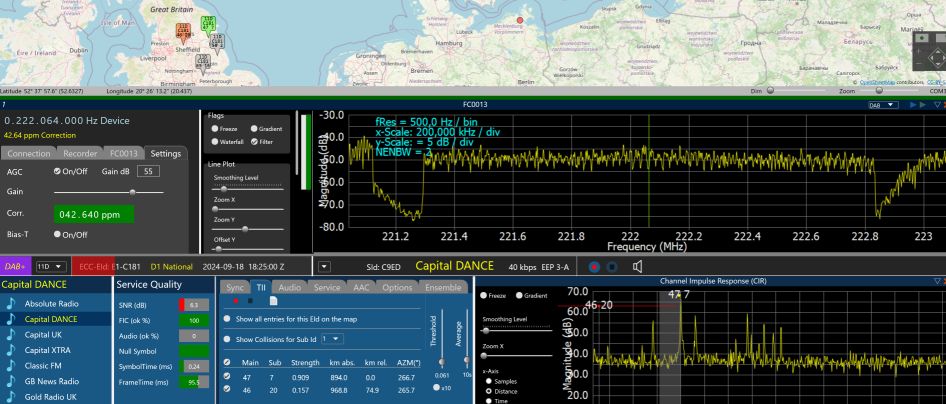This screenshot has height=404, width=946.
Task: Enable Show all entries for this EId
Action: click(226, 319)
